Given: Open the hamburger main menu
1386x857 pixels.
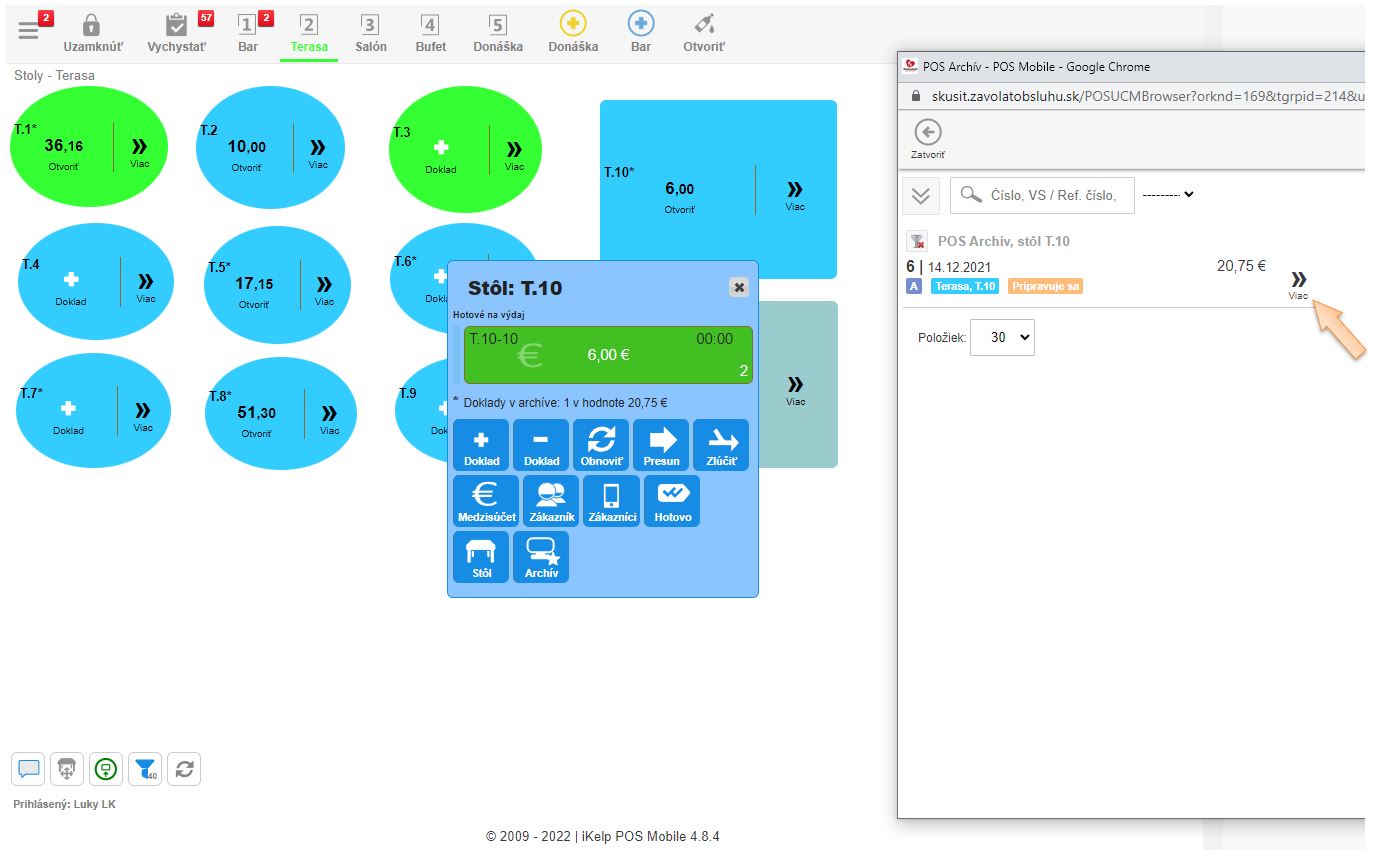Looking at the screenshot, I should (29, 30).
